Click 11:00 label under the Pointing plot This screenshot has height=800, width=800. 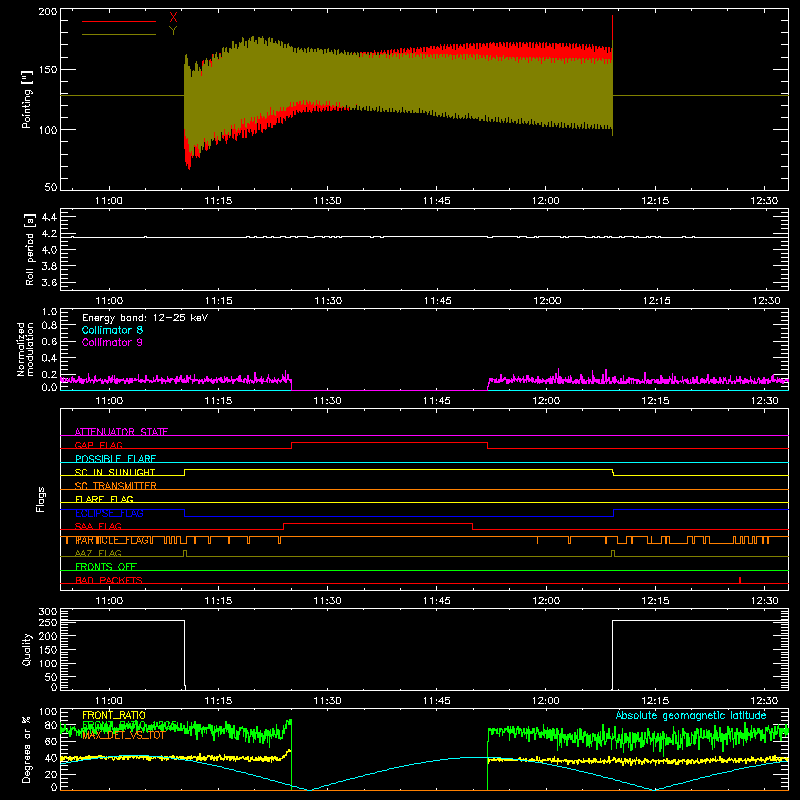point(109,201)
